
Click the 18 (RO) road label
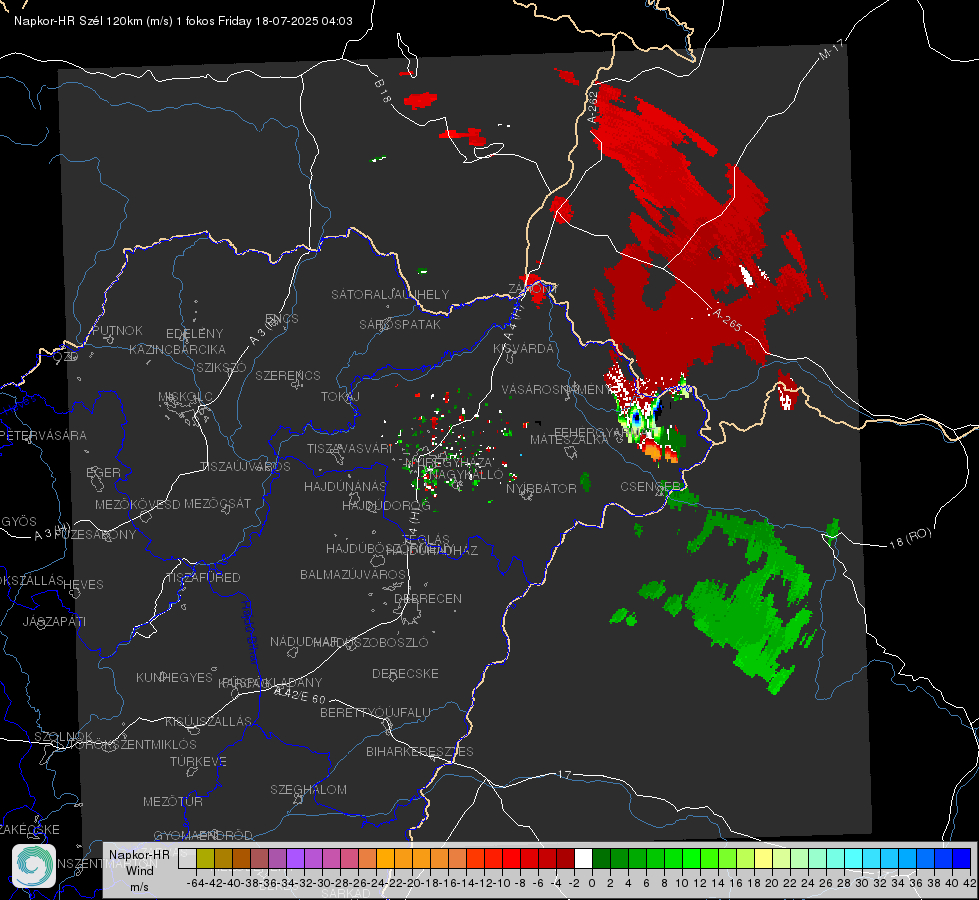(x=910, y=538)
